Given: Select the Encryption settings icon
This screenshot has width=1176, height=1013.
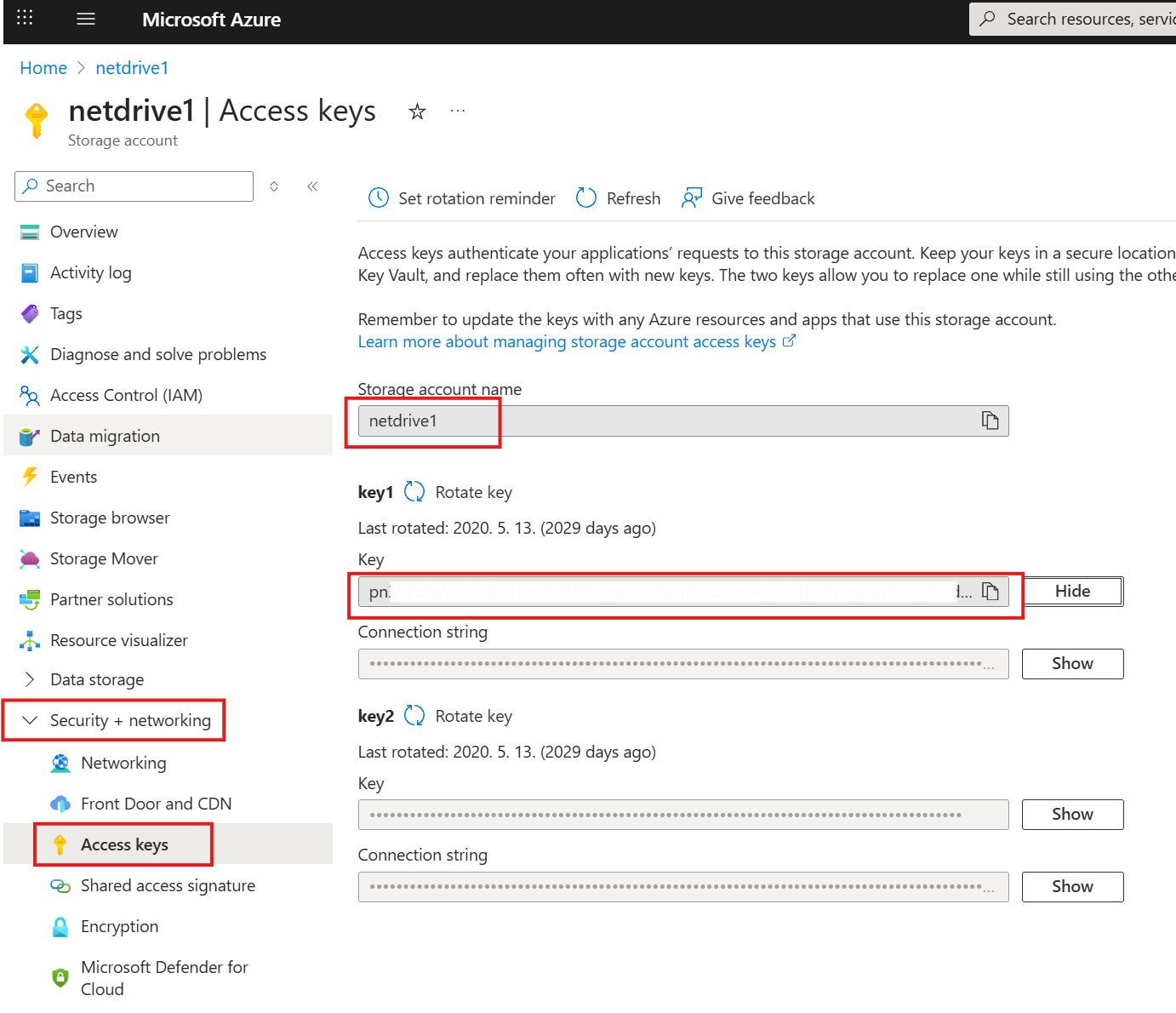Looking at the screenshot, I should tap(60, 926).
